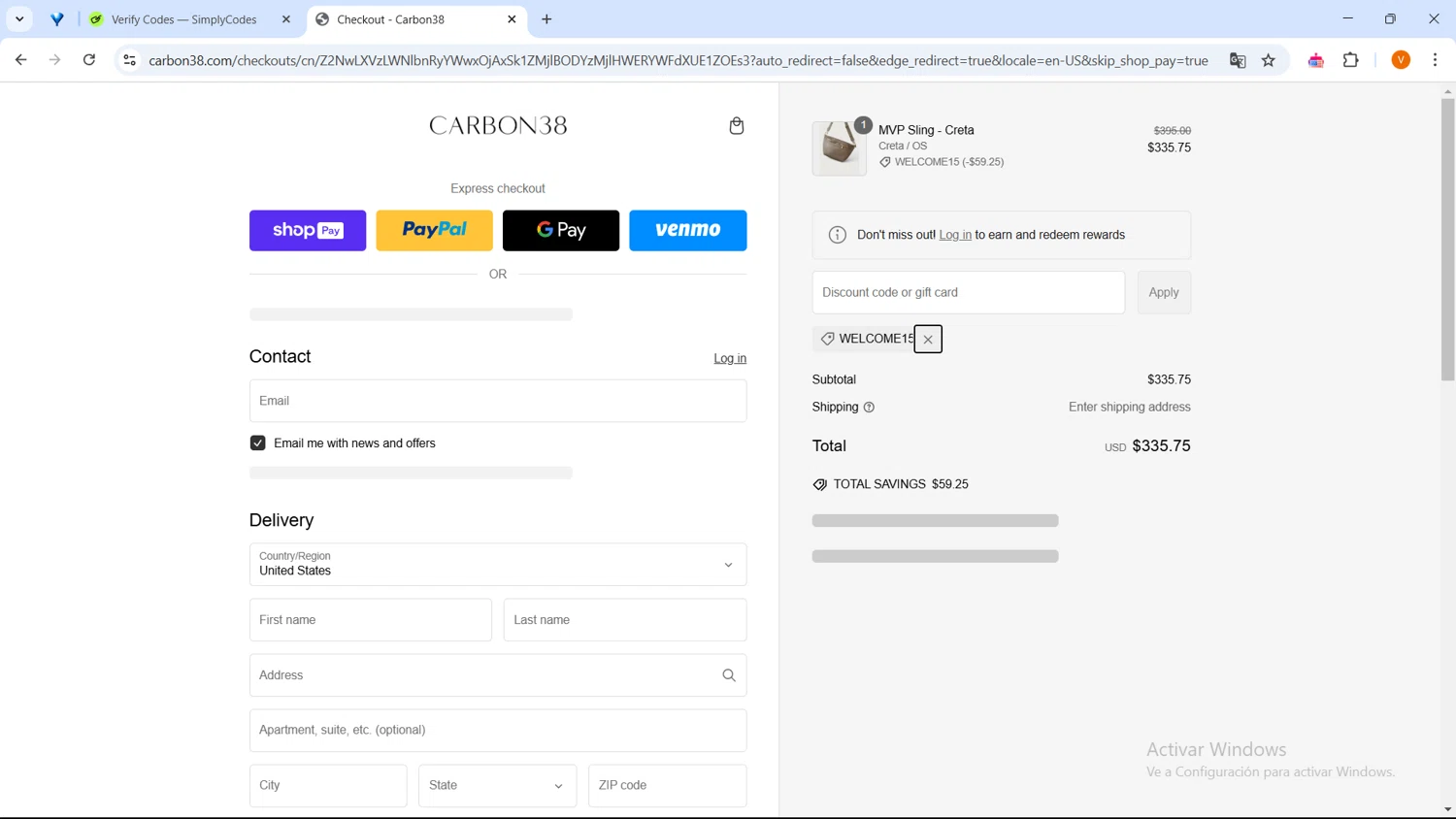The height and width of the screenshot is (819, 1456).
Task: Remove the WELCOME15 discount code
Action: [928, 340]
